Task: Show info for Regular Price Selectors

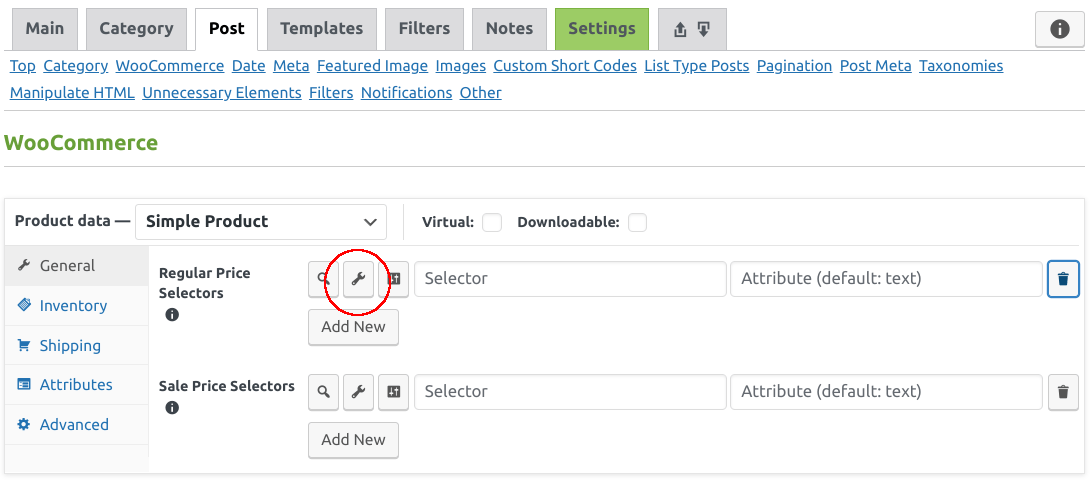Action: pyautogui.click(x=172, y=315)
